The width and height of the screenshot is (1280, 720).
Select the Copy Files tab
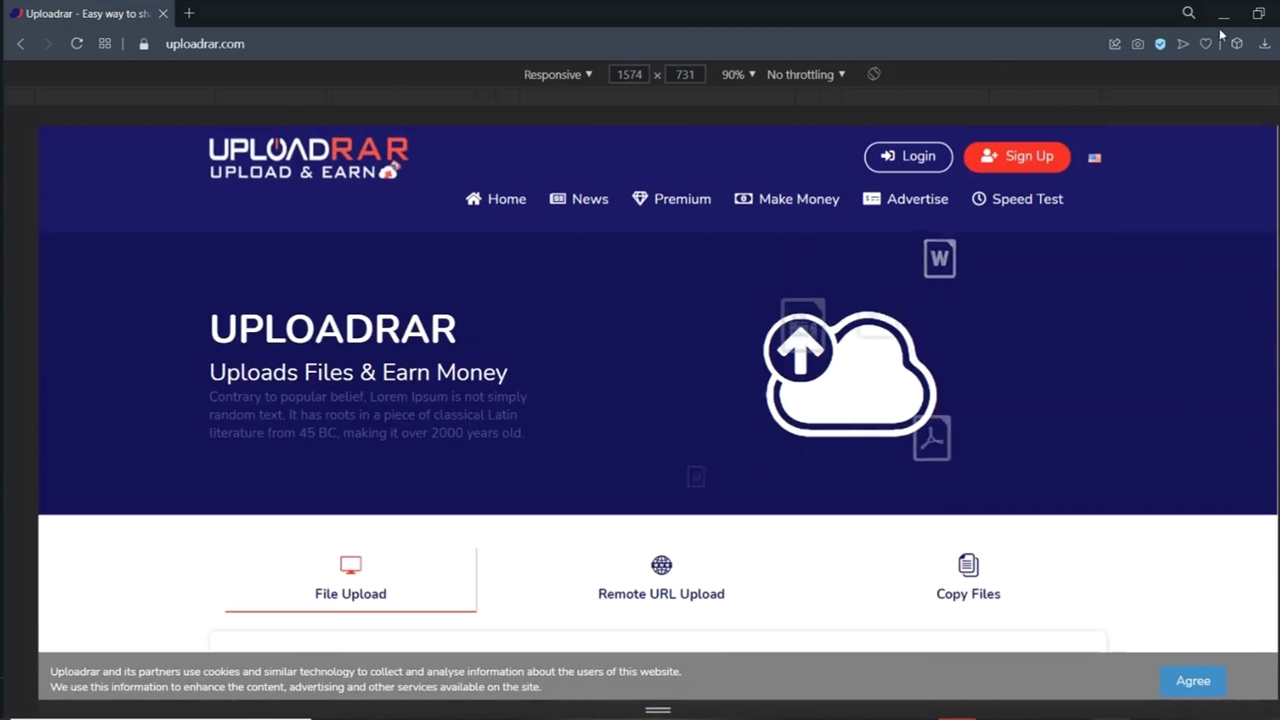968,579
